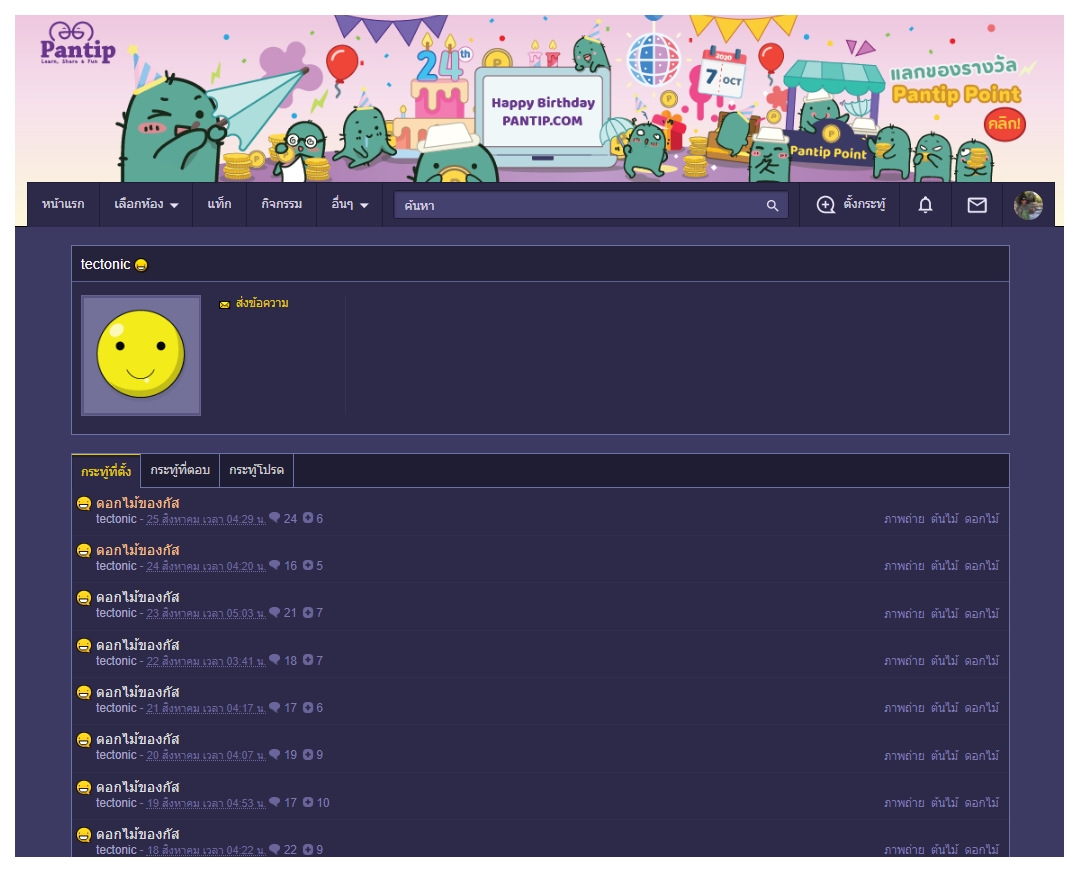The width and height of the screenshot is (1079, 872).
Task: Click emoticon icon of 20 สิงหาคม topic
Action: 84,740
